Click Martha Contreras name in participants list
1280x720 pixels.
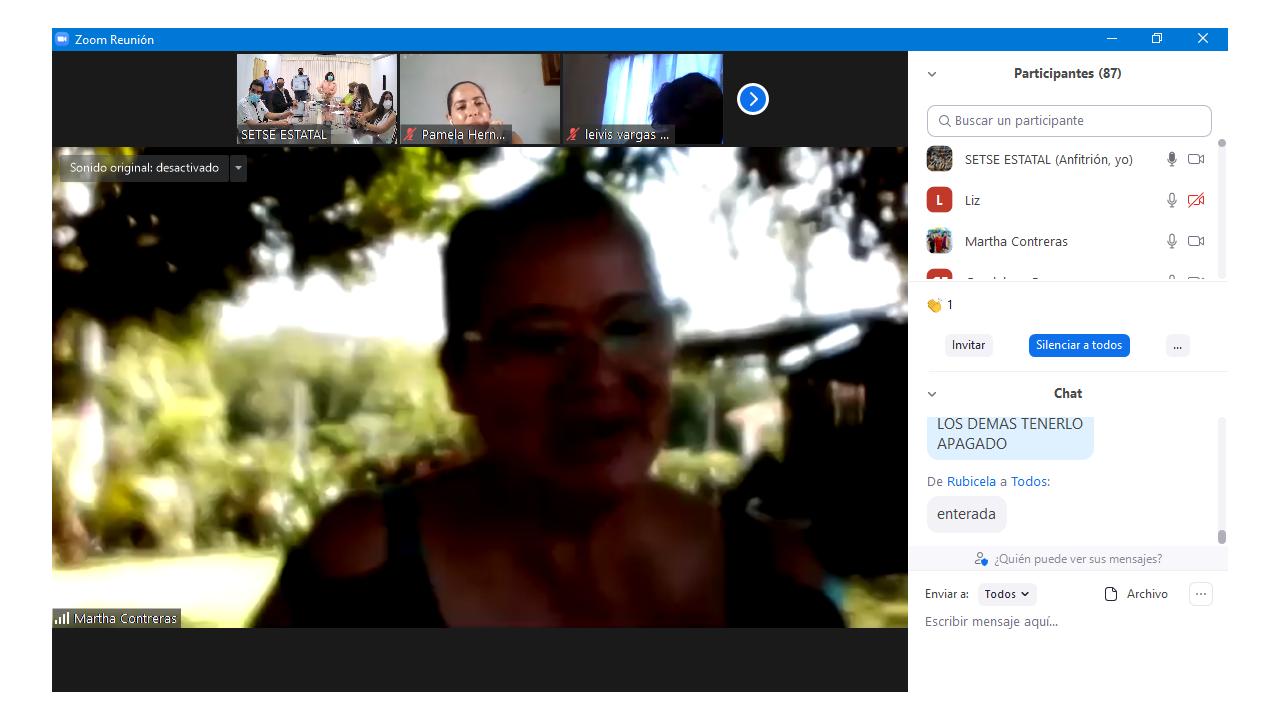1016,241
